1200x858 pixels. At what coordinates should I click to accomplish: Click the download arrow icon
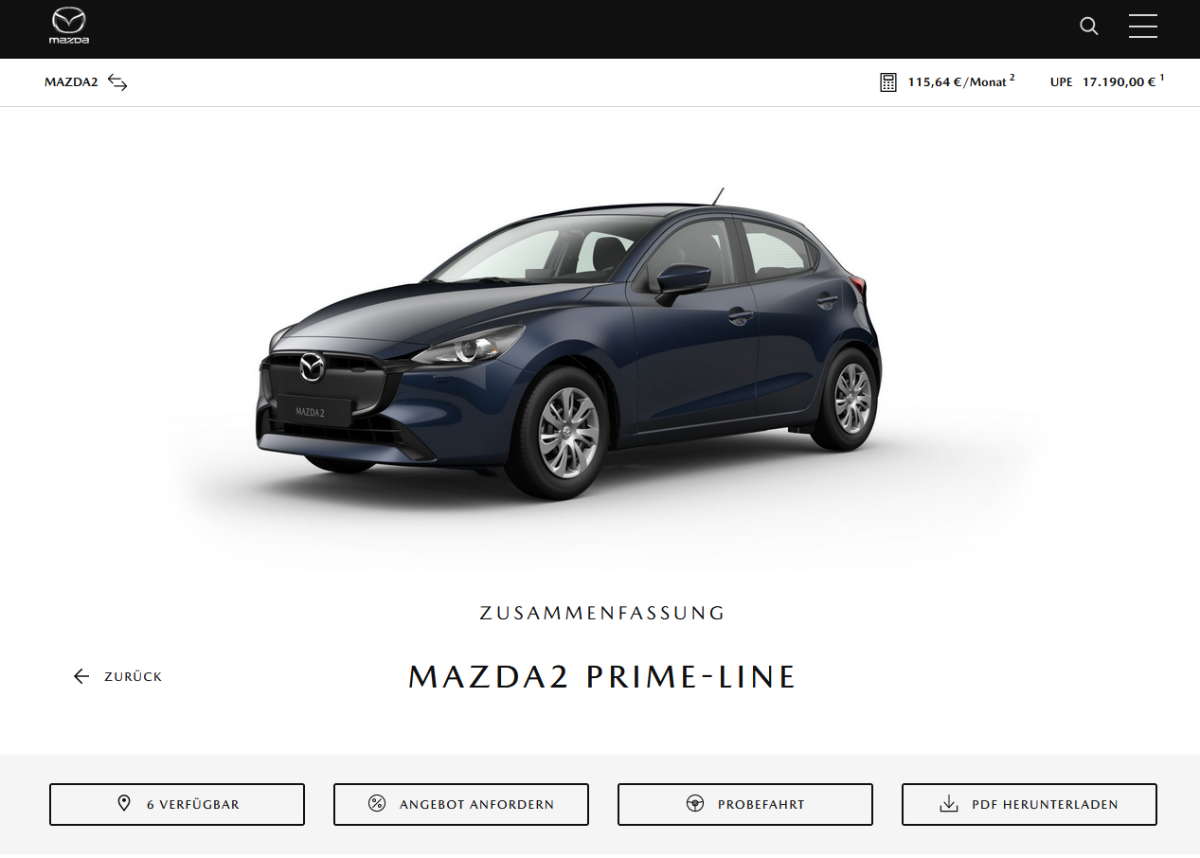[949, 803]
